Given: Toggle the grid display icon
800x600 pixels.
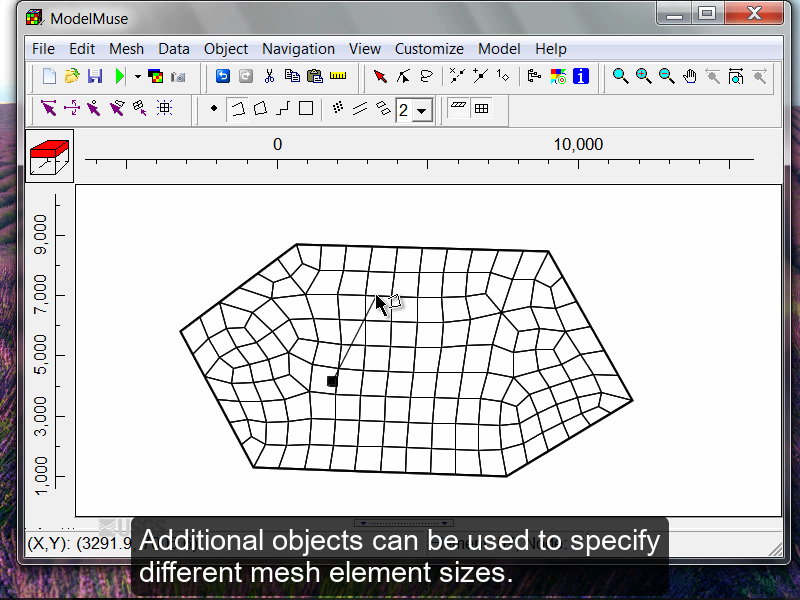Looking at the screenshot, I should pos(482,110).
